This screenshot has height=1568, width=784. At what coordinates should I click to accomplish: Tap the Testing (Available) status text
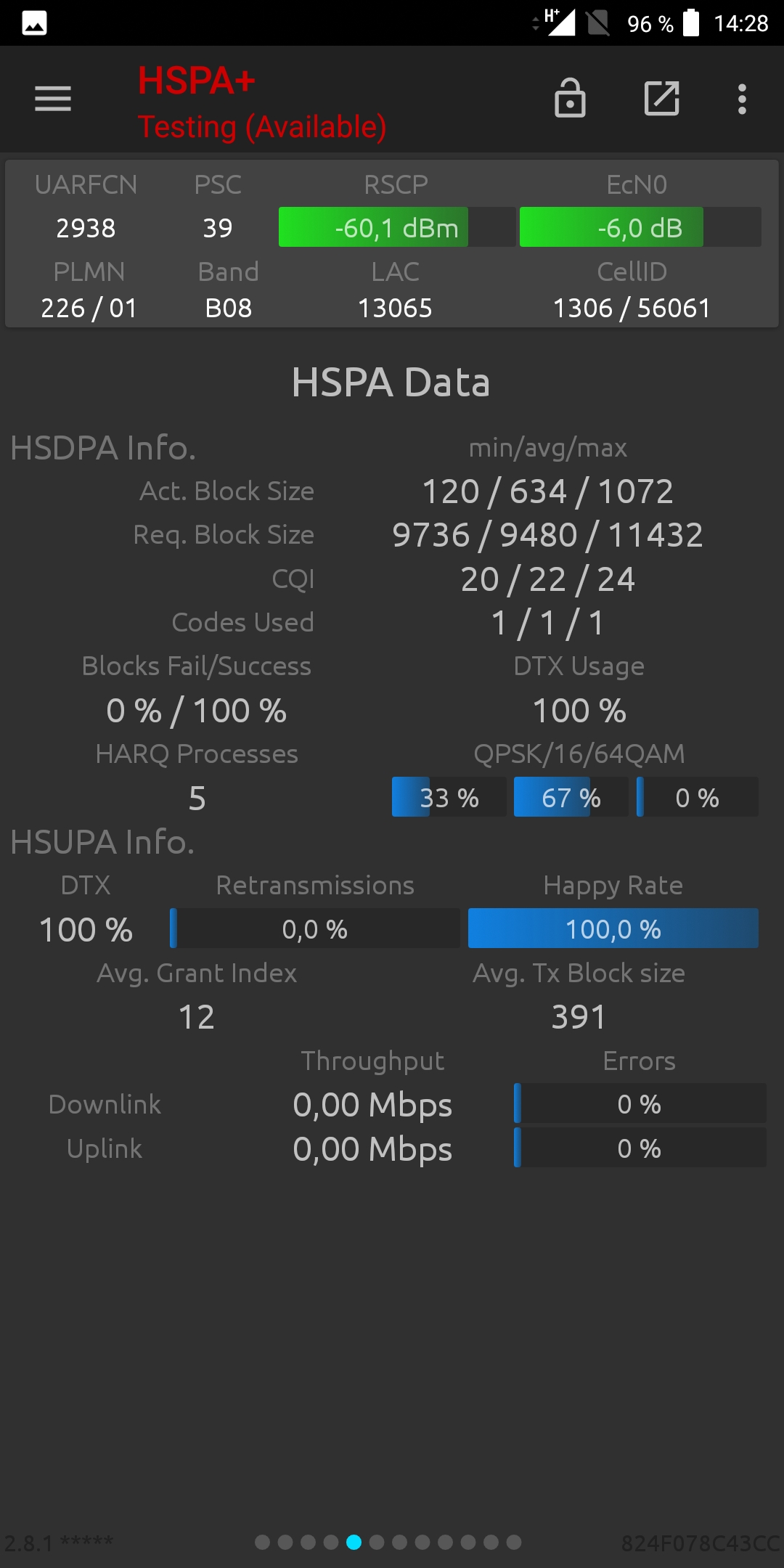pos(262,127)
